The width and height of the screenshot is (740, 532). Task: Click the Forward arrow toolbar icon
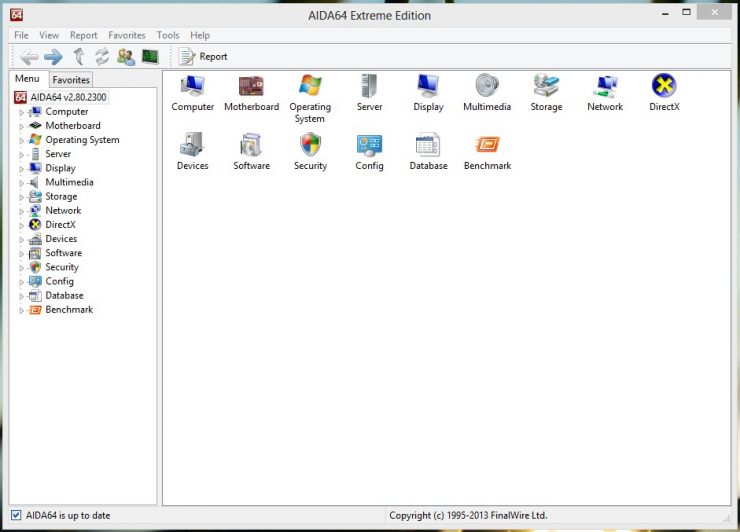tap(53, 57)
